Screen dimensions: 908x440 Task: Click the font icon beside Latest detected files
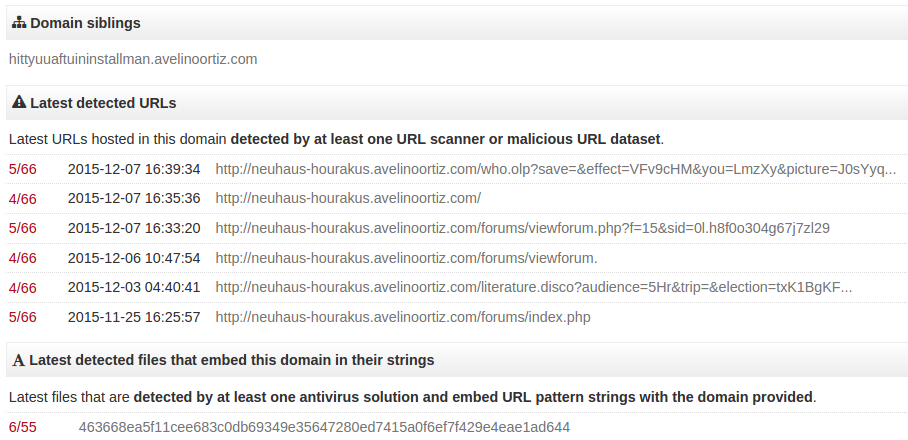18,359
